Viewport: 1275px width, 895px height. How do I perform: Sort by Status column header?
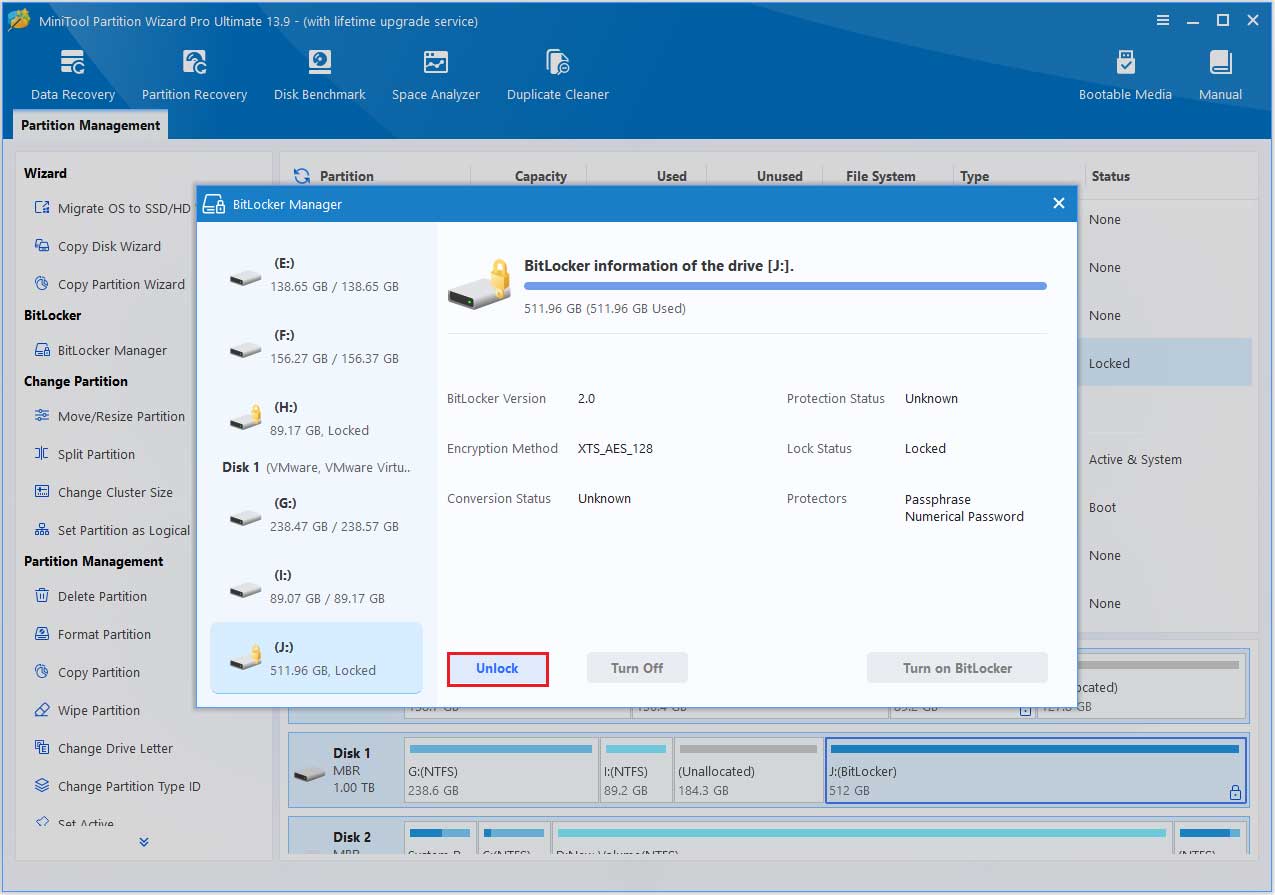[x=1110, y=176]
